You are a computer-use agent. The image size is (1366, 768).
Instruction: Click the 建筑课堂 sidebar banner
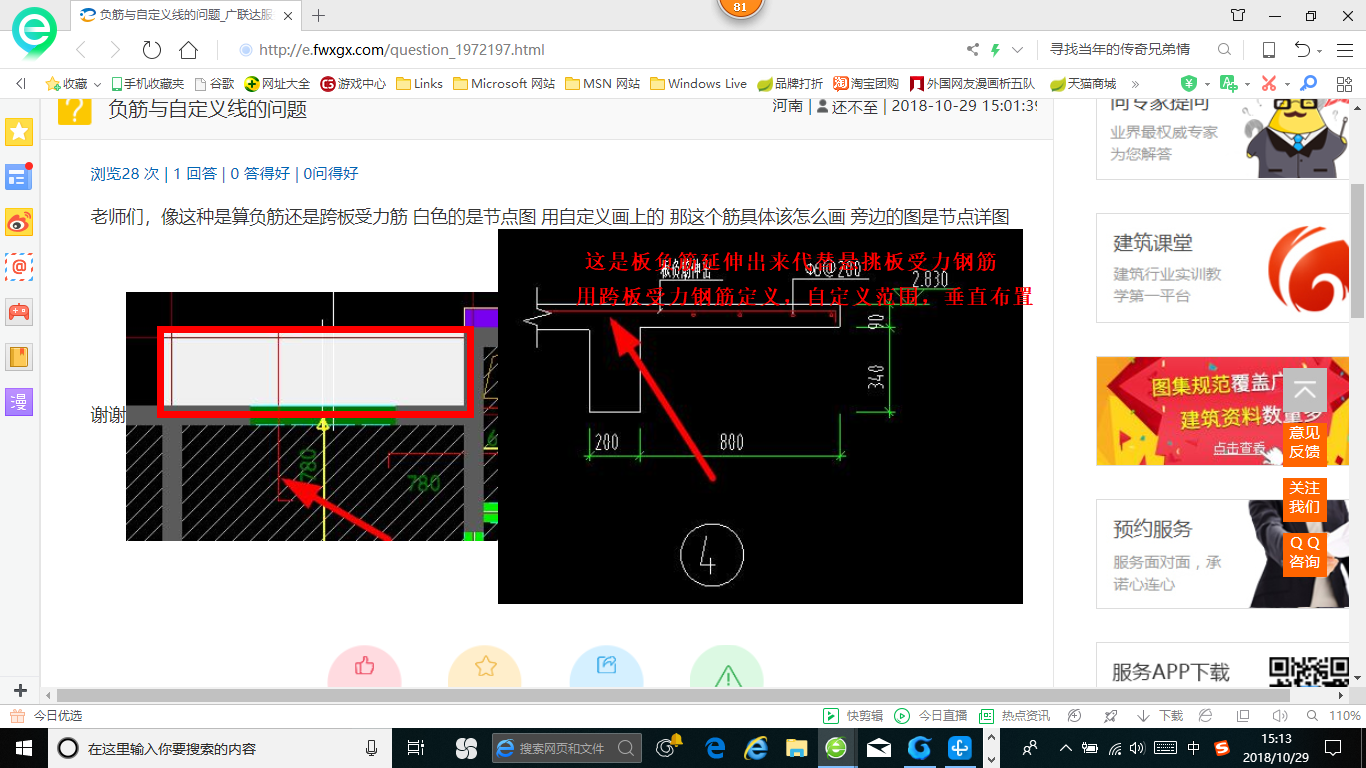pyautogui.click(x=1221, y=268)
